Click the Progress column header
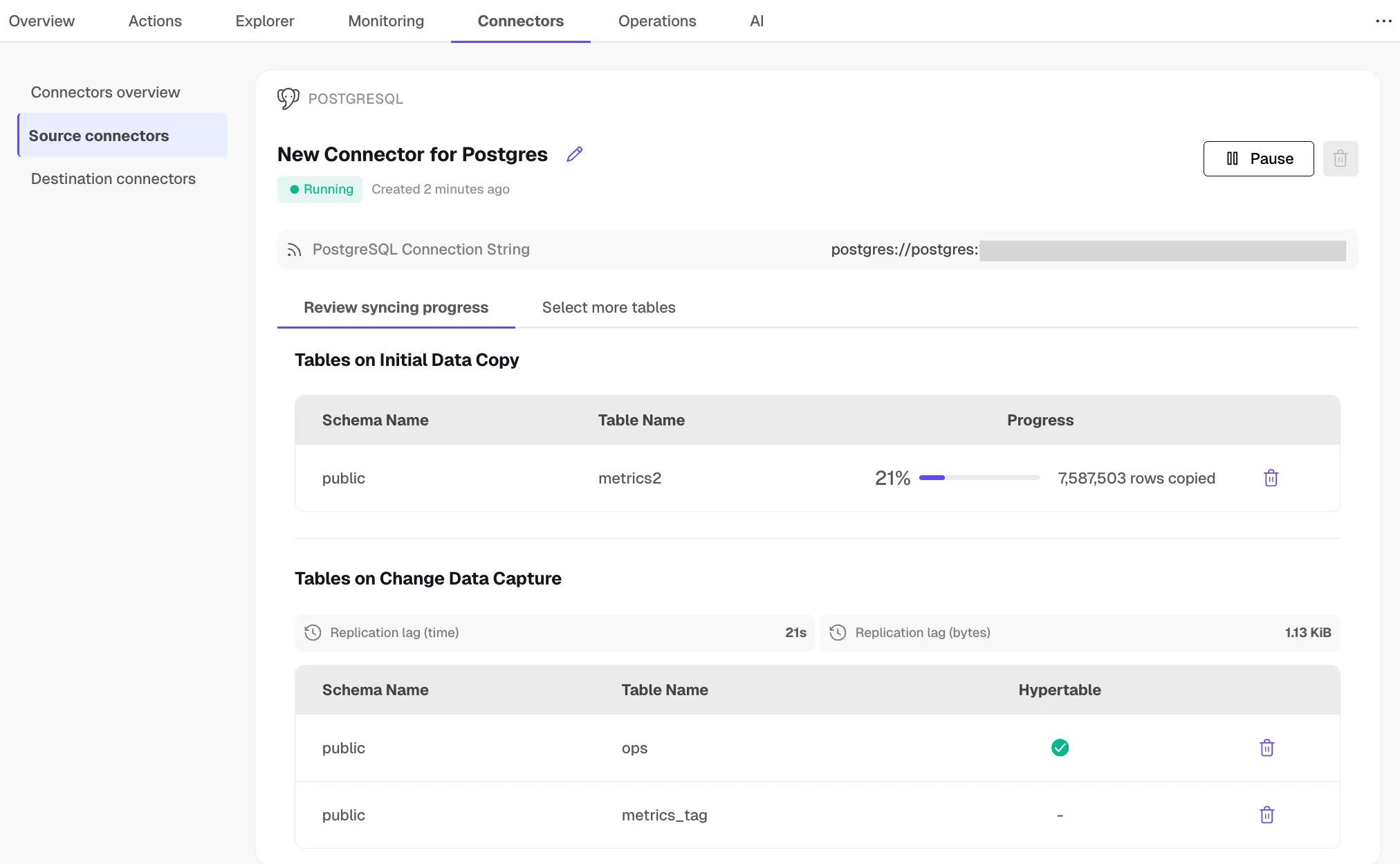This screenshot has height=864, width=1400. 1040,420
